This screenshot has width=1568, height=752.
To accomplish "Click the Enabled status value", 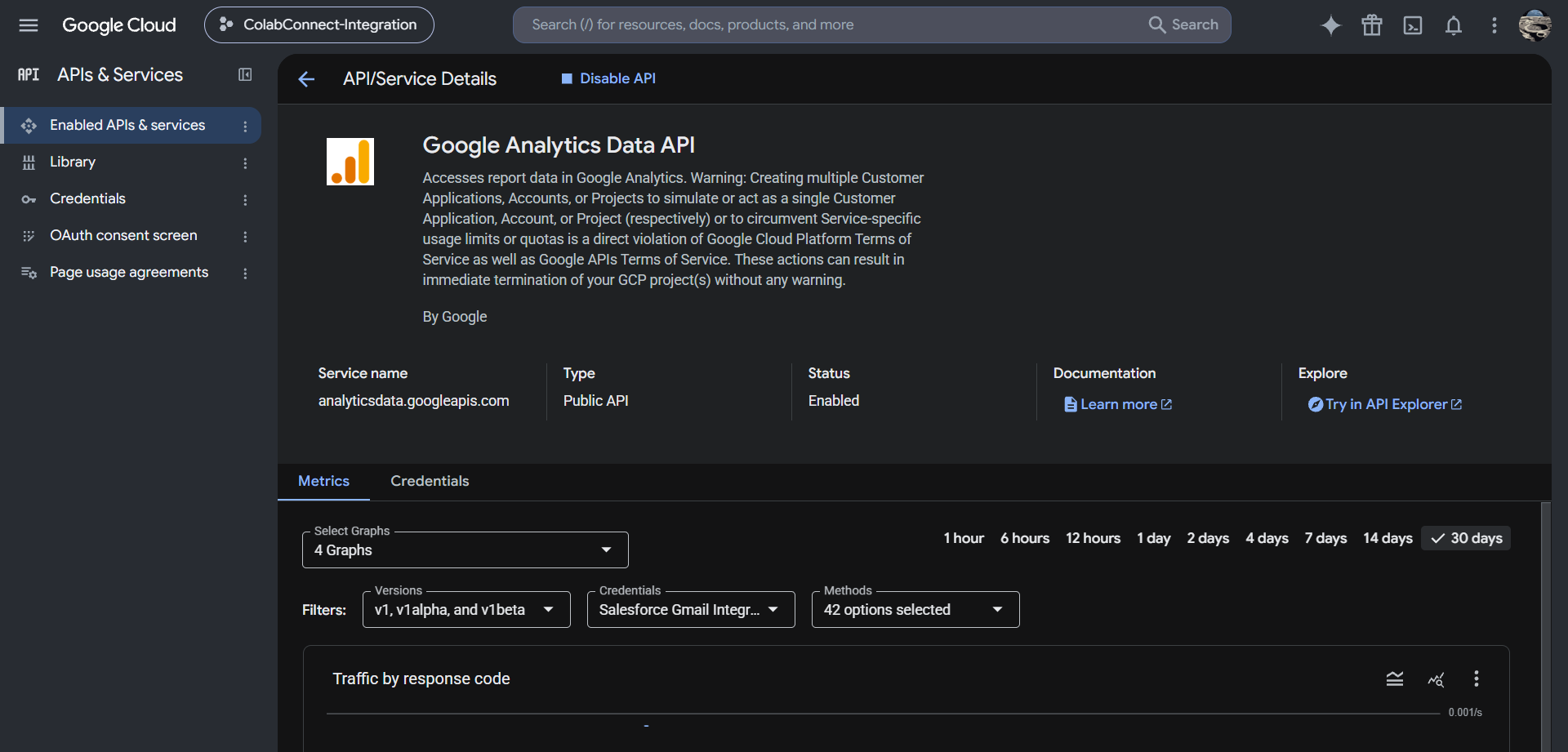I will click(x=834, y=401).
